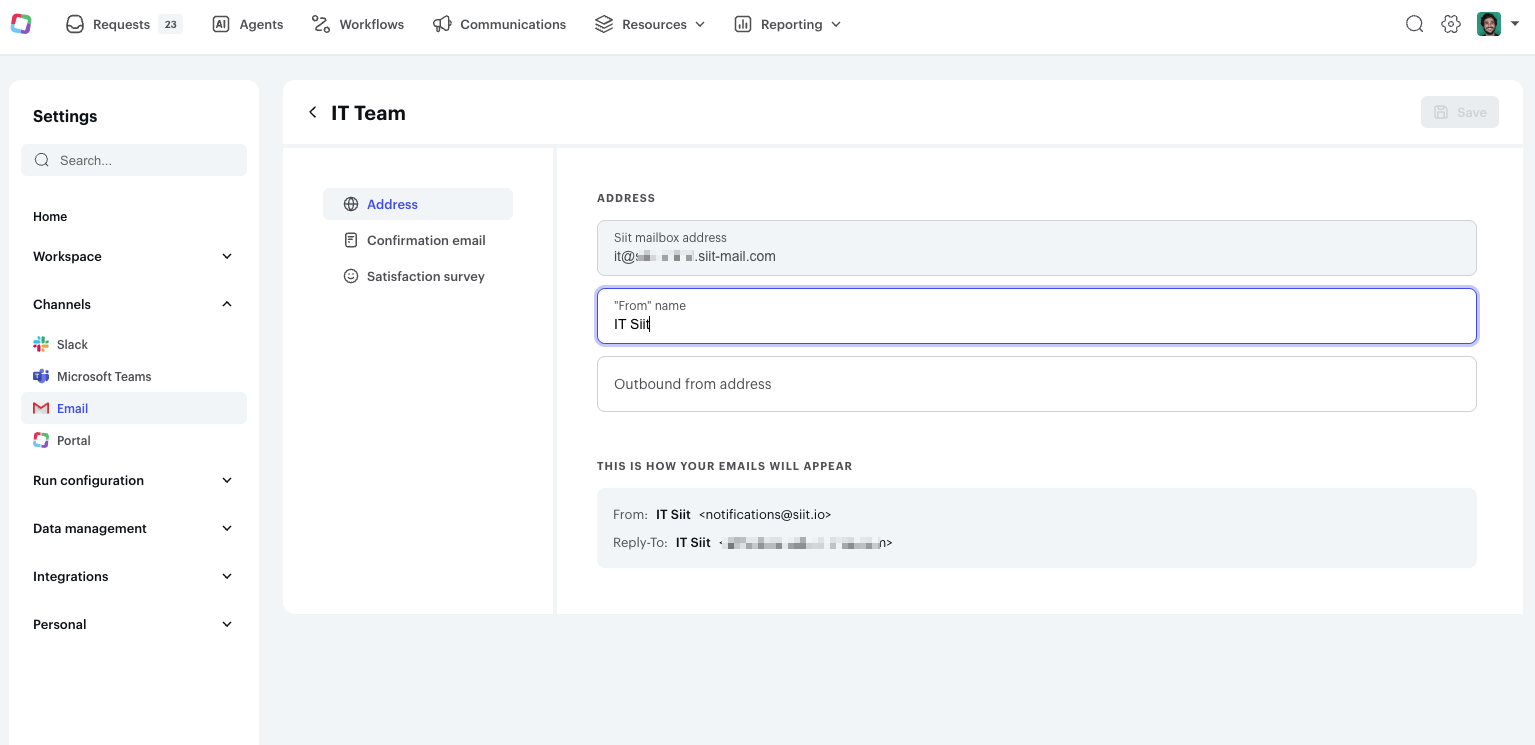Click the user profile avatar

(1489, 24)
